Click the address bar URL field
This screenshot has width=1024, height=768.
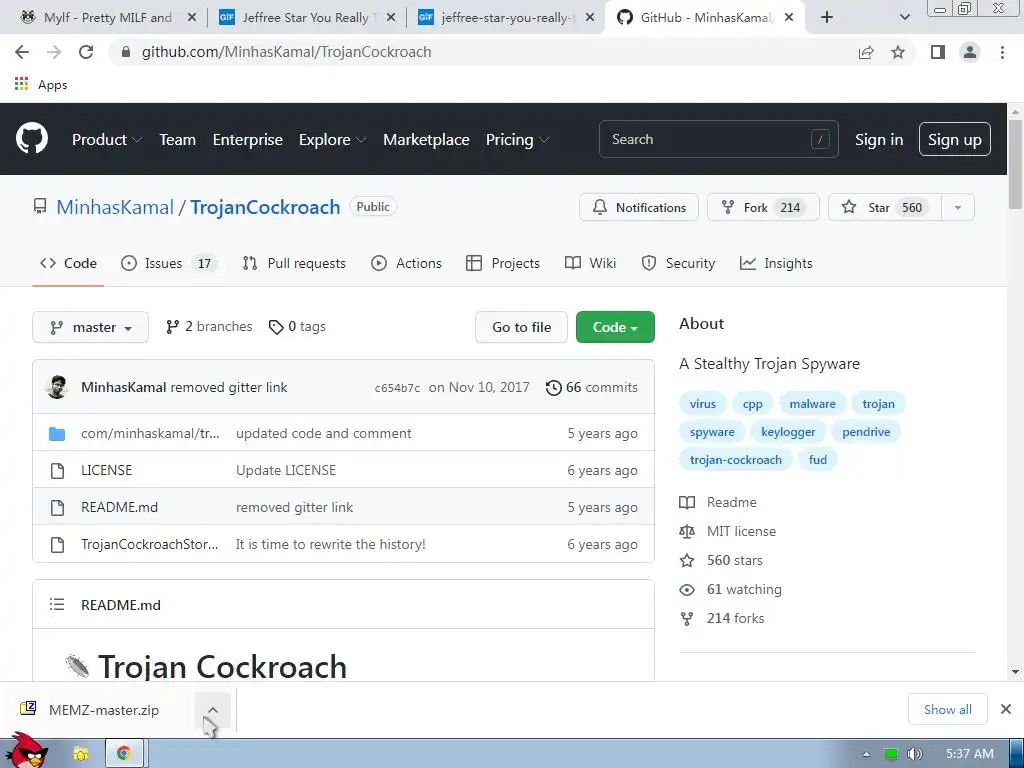tap(483, 52)
